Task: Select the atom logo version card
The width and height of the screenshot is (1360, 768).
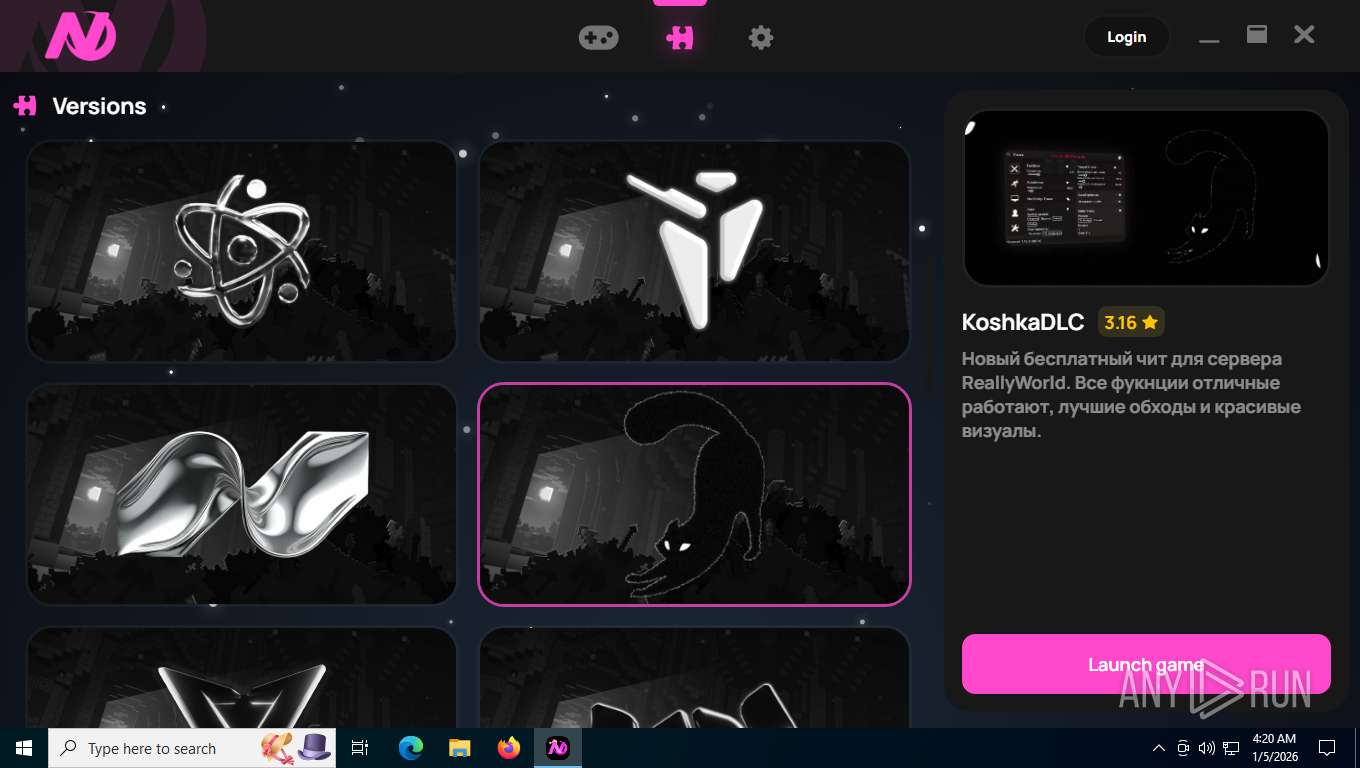Action: pyautogui.click(x=242, y=251)
